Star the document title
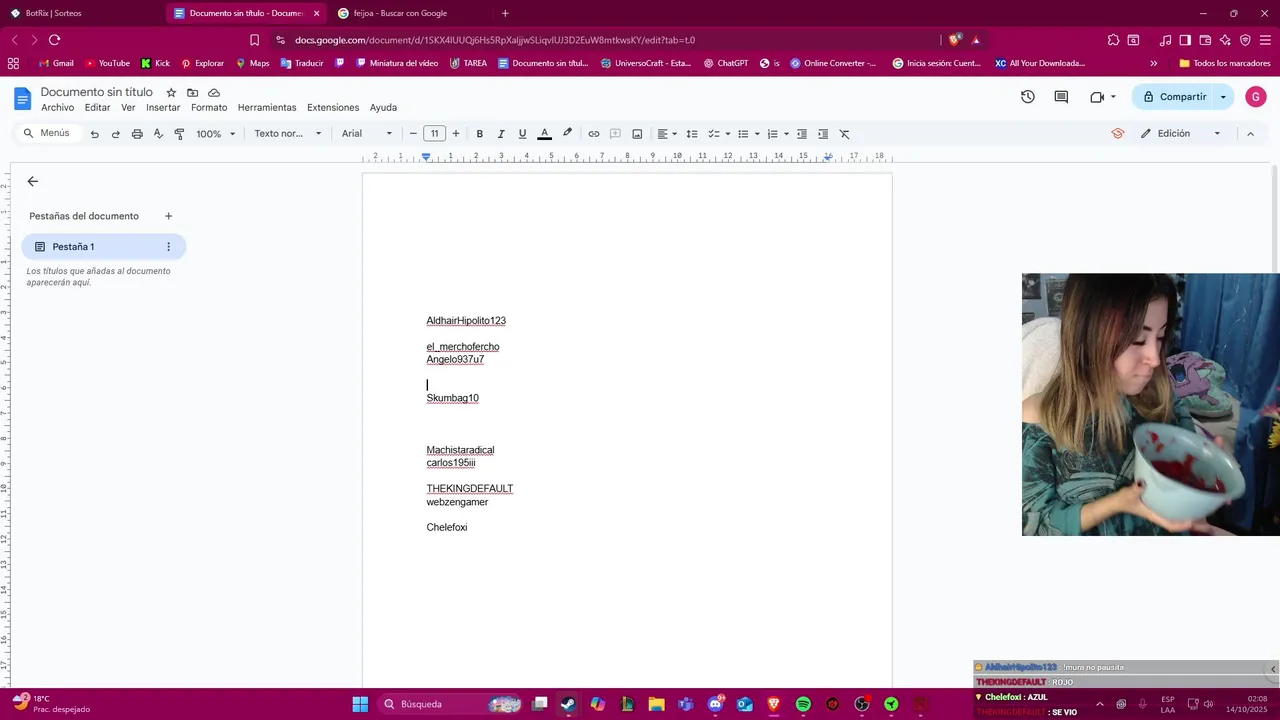Viewport: 1280px width, 720px height. click(x=171, y=92)
